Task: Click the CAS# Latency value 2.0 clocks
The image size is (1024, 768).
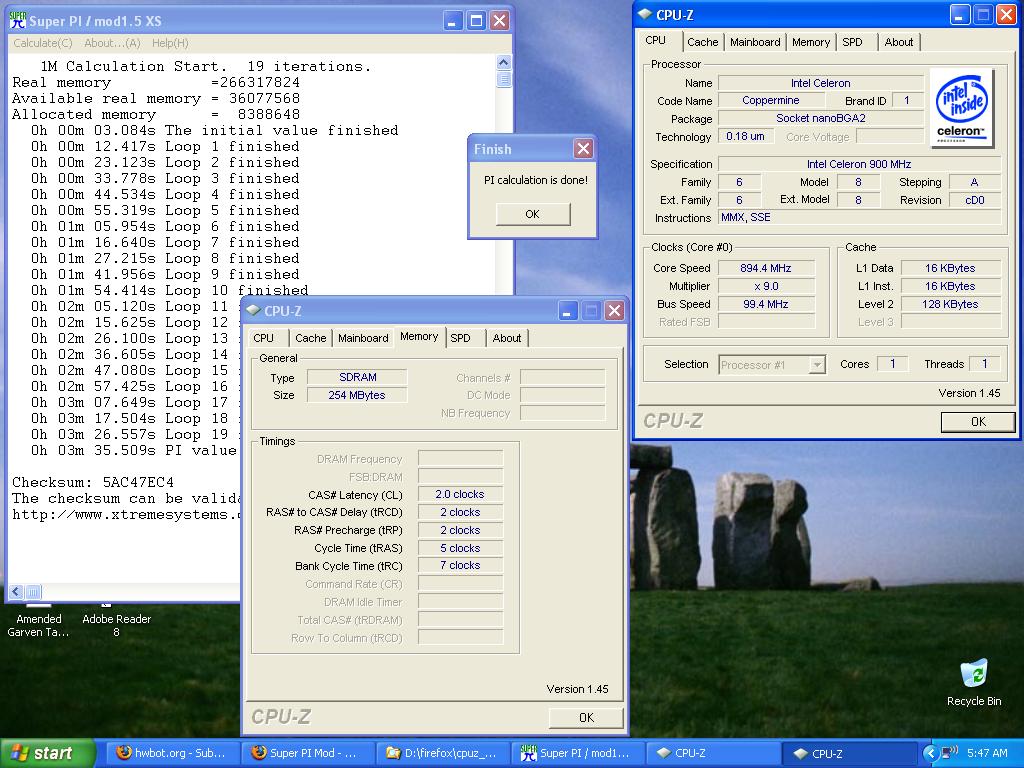Action: (x=460, y=494)
